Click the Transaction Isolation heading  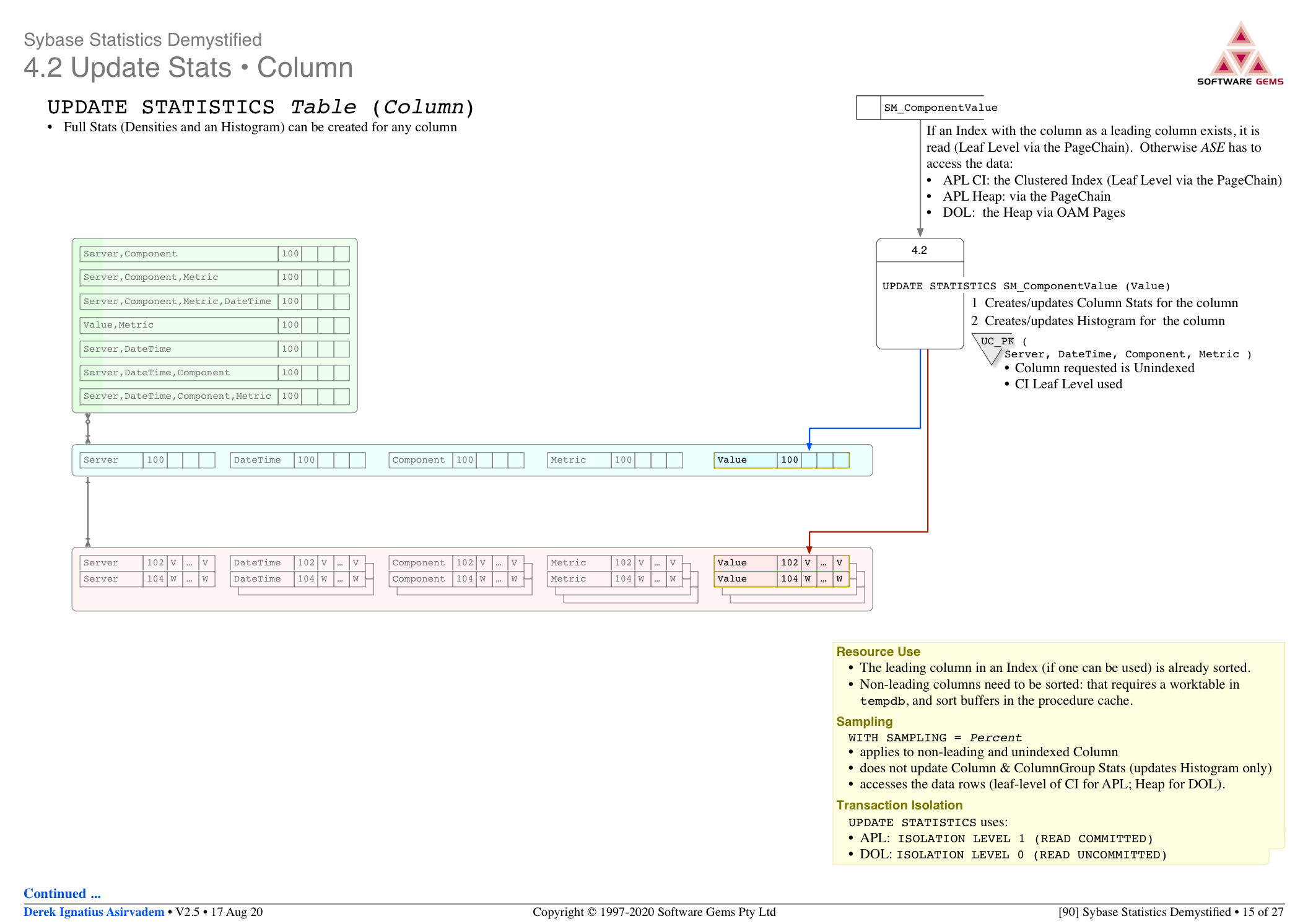click(899, 805)
